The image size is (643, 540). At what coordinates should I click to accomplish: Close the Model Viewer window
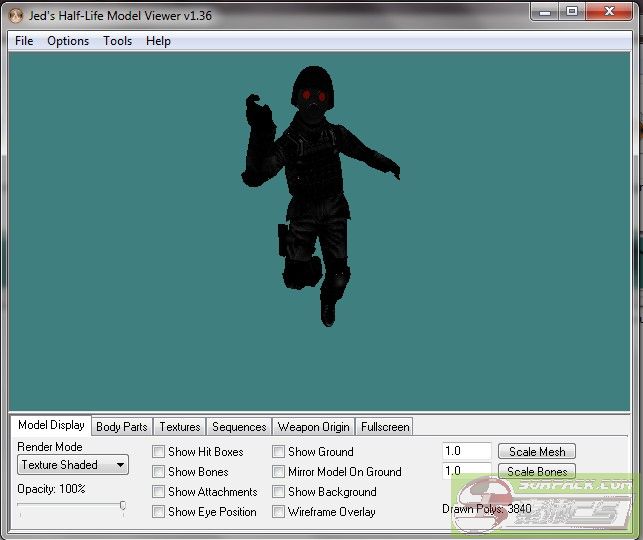(x=609, y=12)
